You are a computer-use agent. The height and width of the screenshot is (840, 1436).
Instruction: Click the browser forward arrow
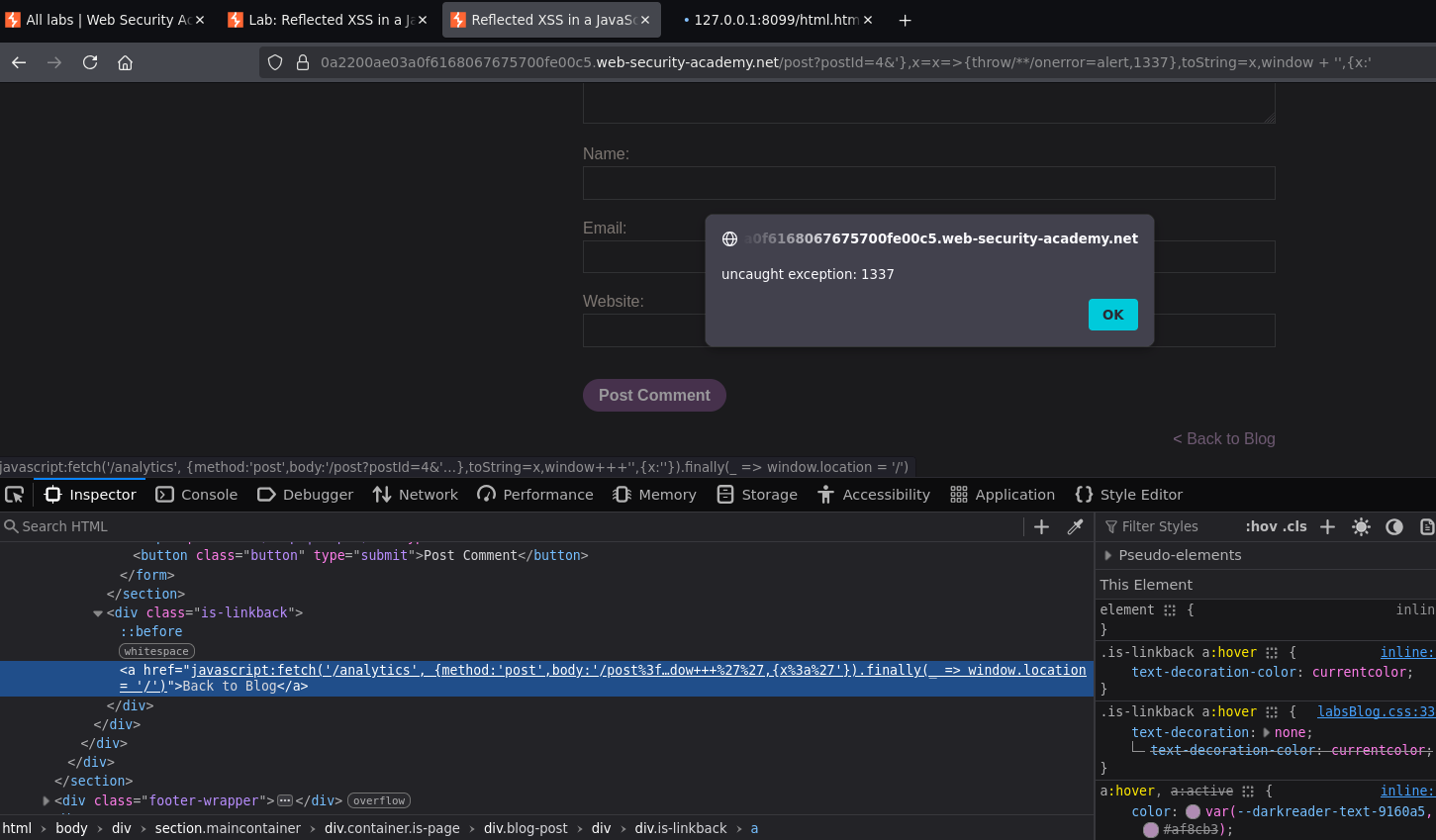click(x=54, y=62)
